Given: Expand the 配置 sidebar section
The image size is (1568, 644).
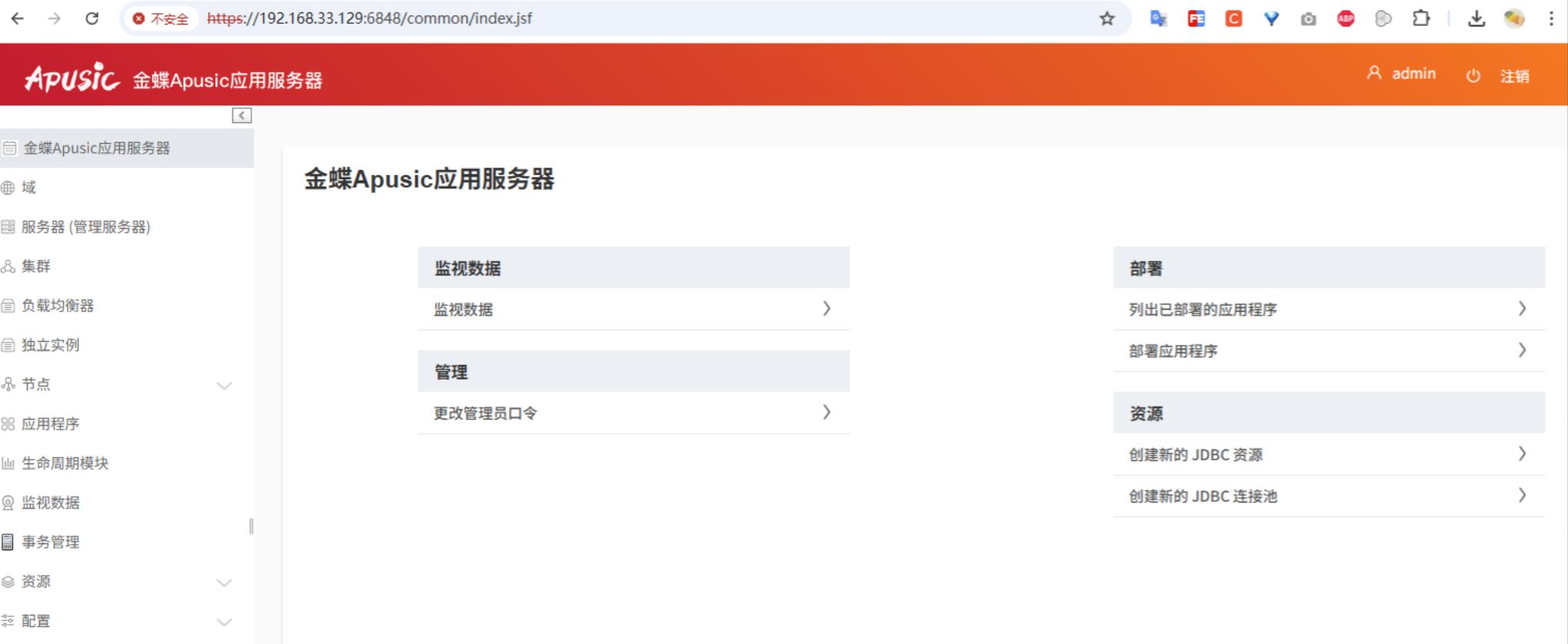Looking at the screenshot, I should click(224, 622).
